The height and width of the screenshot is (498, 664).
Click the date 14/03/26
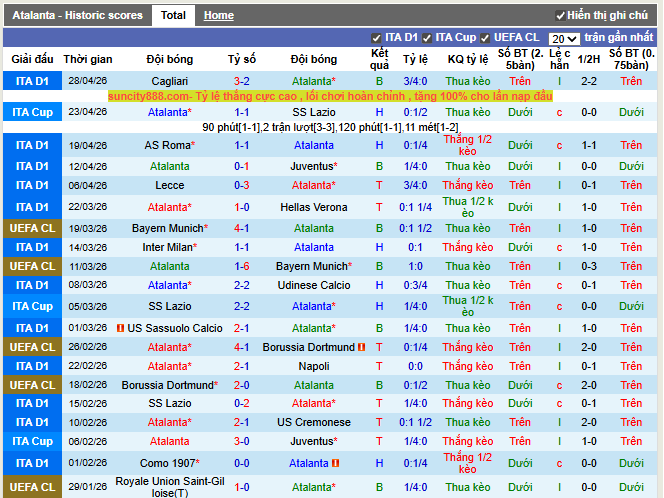click(x=88, y=247)
